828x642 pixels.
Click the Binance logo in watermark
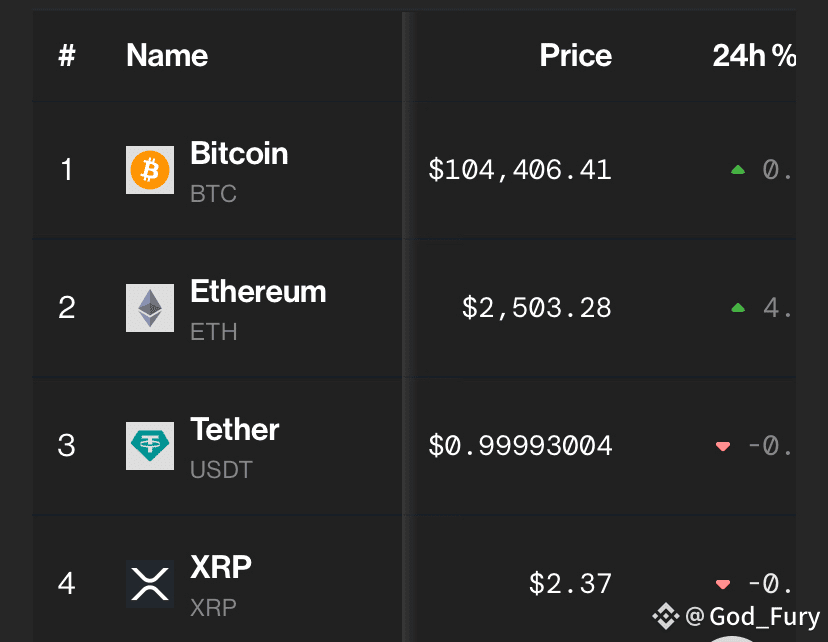(666, 616)
